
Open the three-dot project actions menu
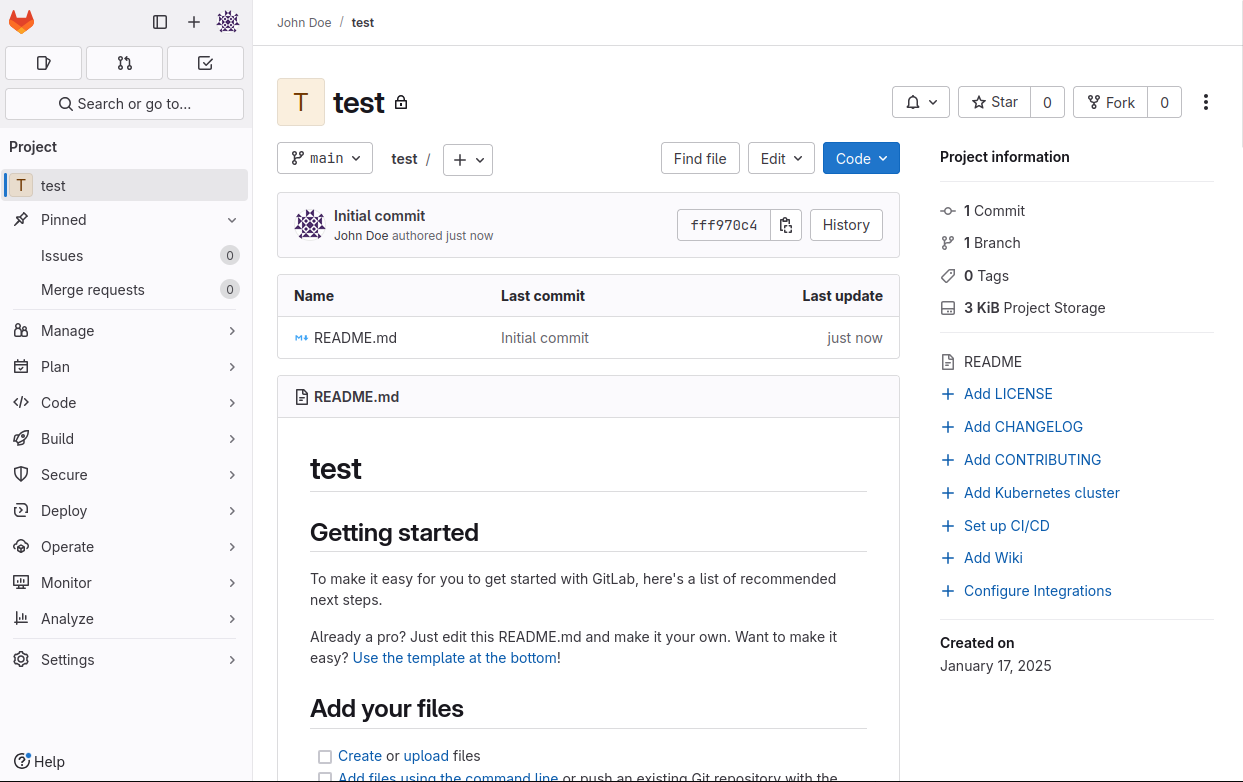click(x=1206, y=102)
